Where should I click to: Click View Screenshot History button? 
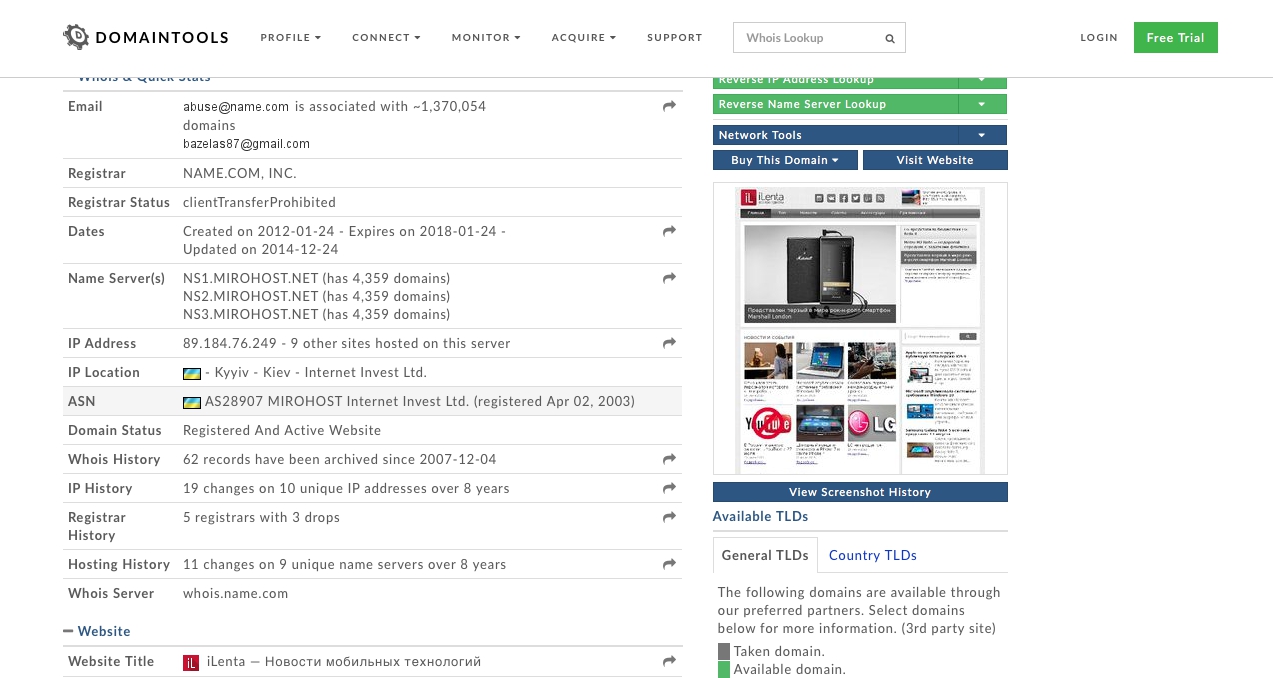coord(859,492)
